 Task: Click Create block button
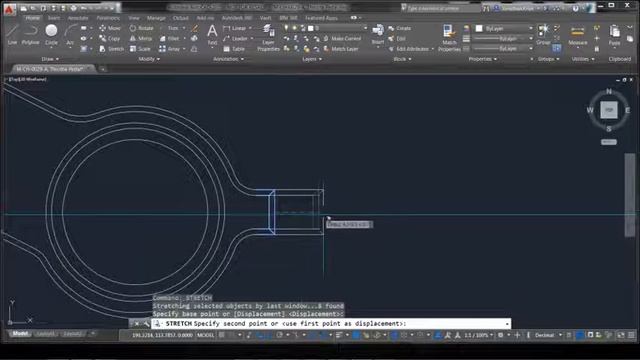(x=400, y=28)
